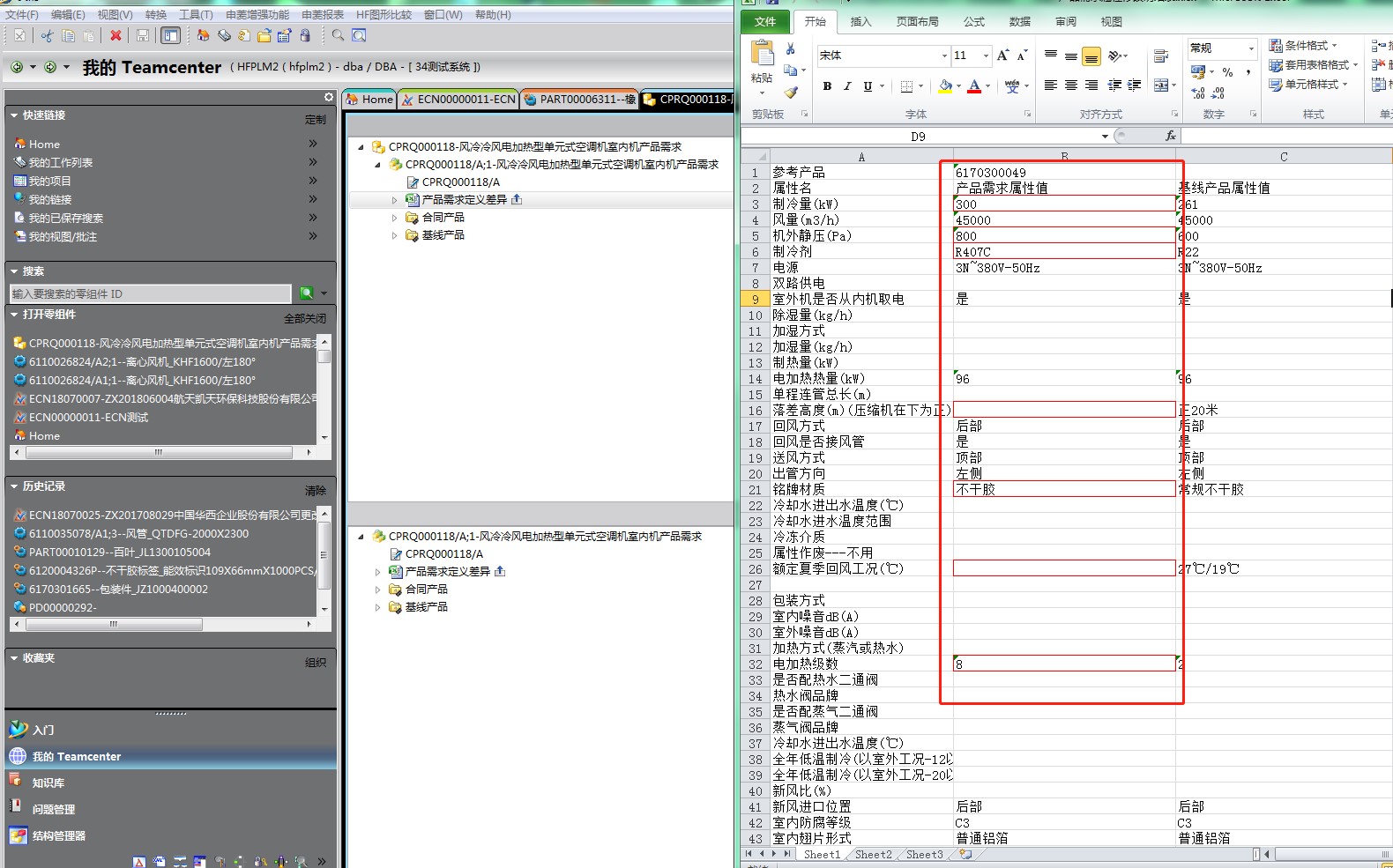Click the magnifier search icon in Teamcenter toolbar
1393x868 pixels.
click(338, 35)
